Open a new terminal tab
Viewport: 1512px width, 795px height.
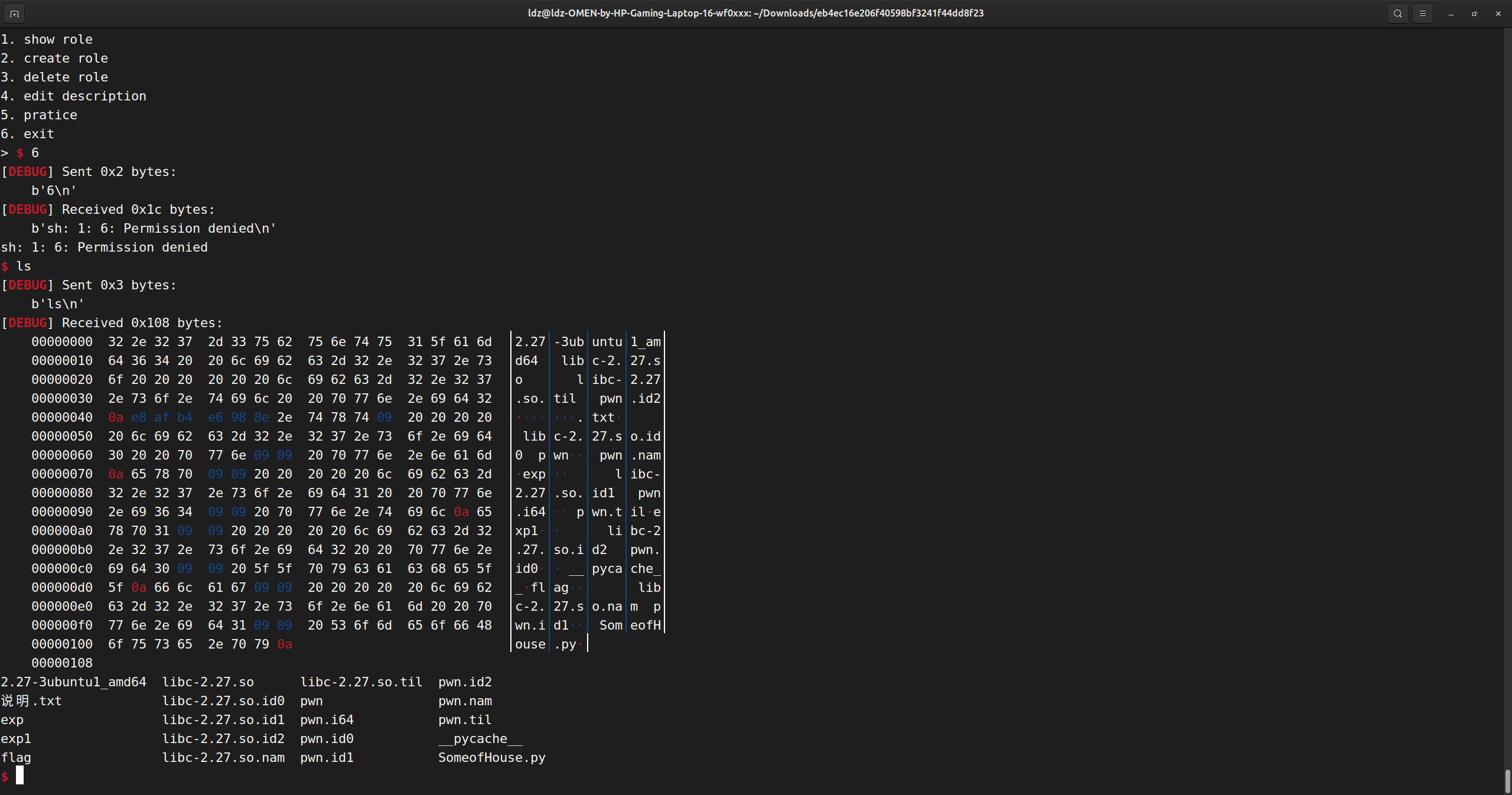pos(14,13)
